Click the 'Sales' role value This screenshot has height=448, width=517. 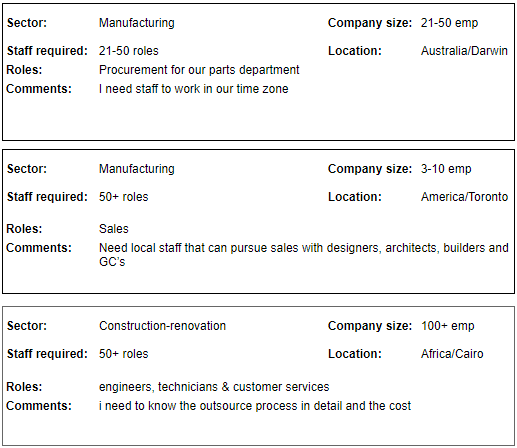[x=114, y=229]
